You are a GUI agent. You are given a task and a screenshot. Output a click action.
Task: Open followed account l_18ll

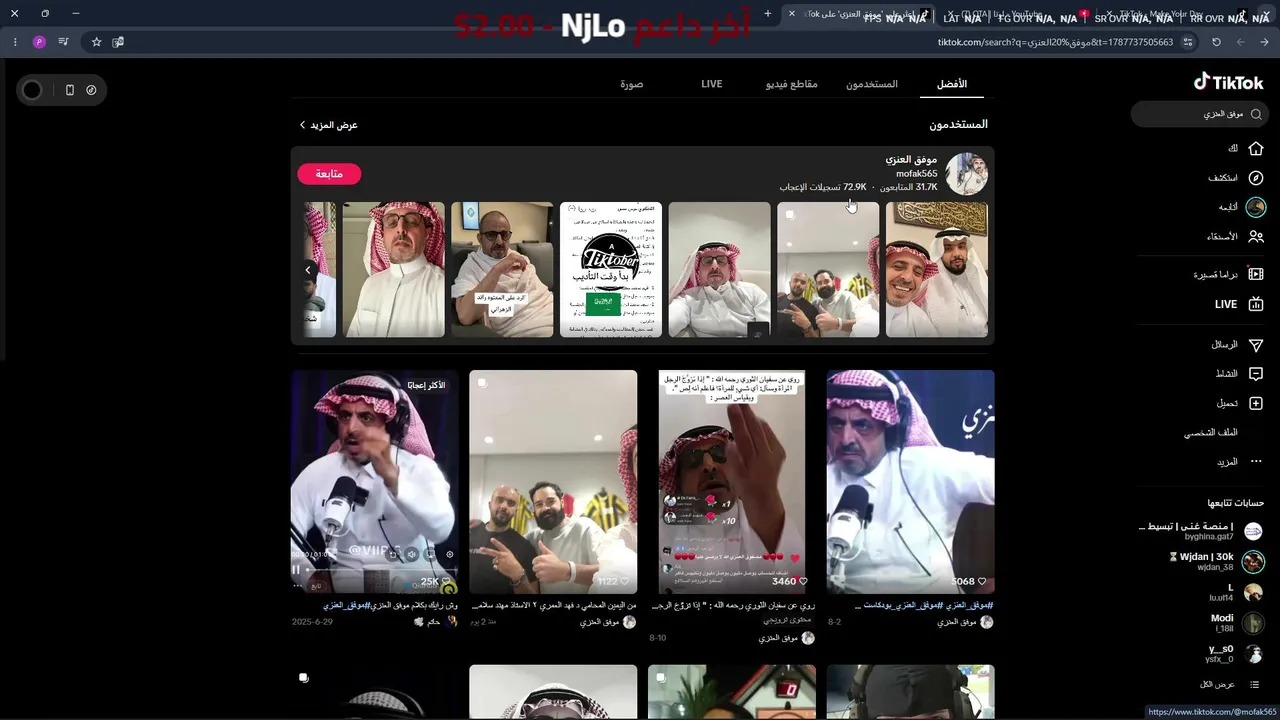pyautogui.click(x=1237, y=623)
